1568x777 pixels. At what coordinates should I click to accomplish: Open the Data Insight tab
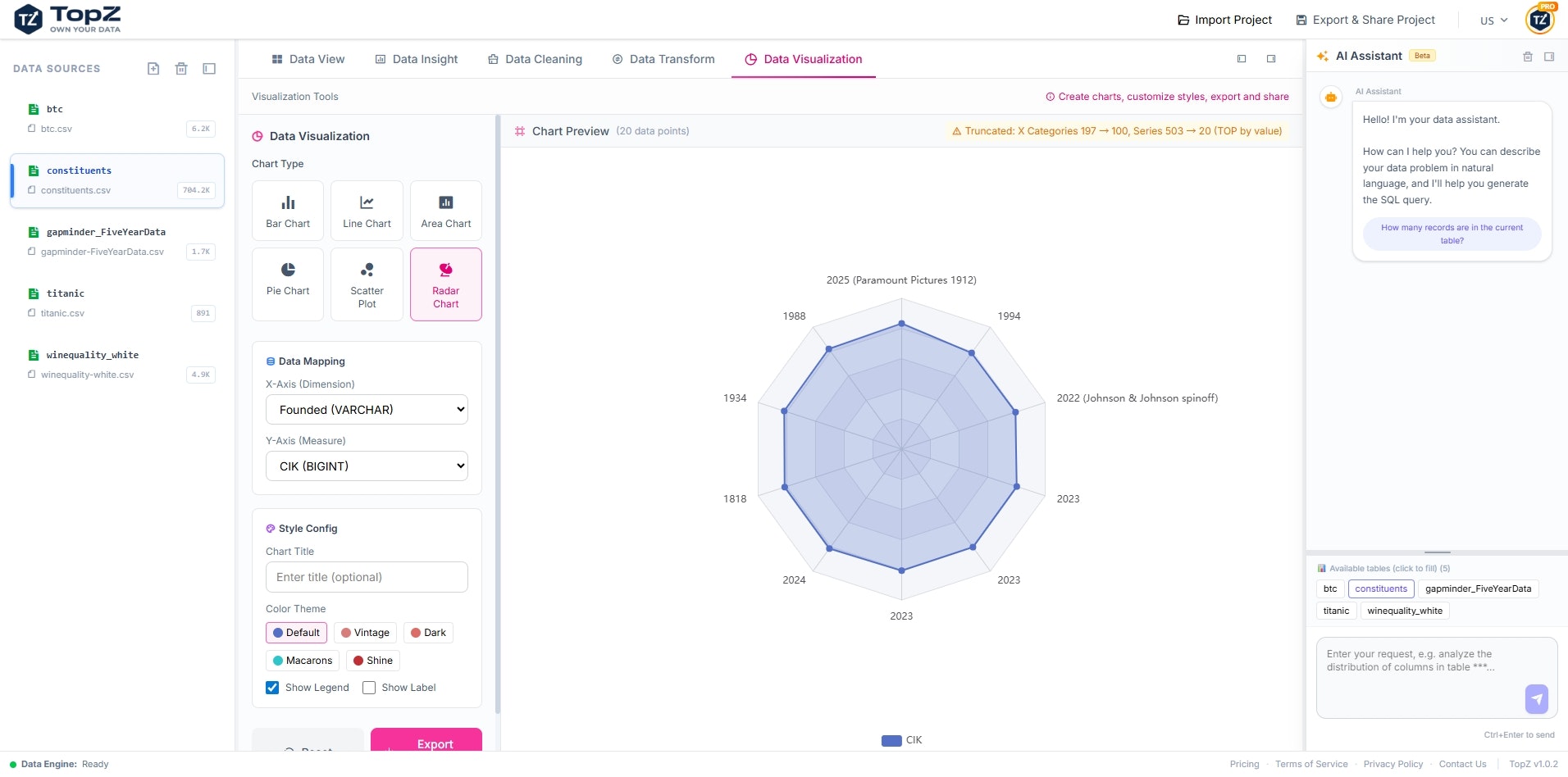(417, 58)
